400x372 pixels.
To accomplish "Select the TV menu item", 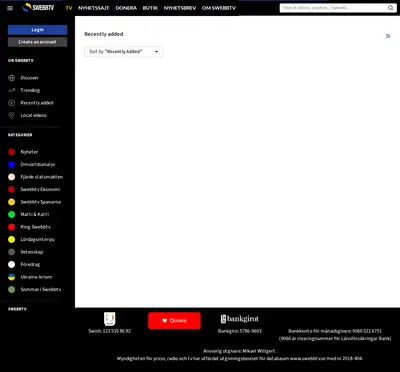I will (69, 8).
